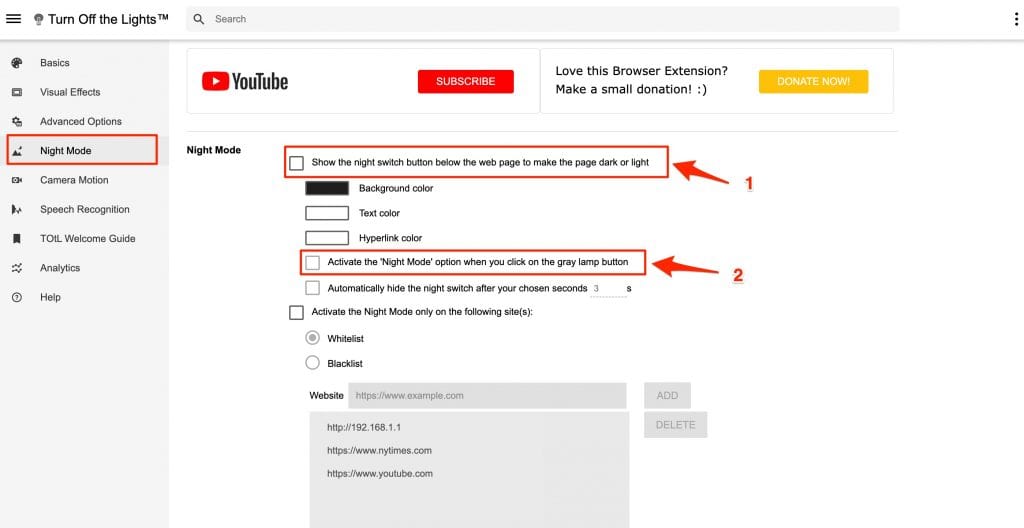Select the Whitelist radio button
The width and height of the screenshot is (1024, 528).
313,338
